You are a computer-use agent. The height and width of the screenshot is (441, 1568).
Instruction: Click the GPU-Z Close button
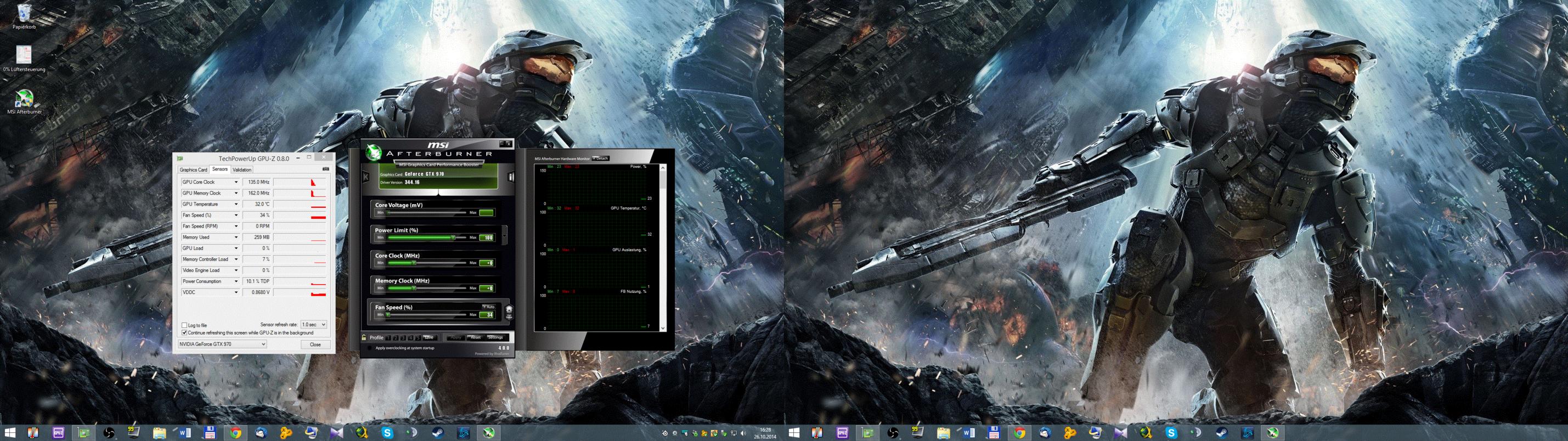(315, 344)
